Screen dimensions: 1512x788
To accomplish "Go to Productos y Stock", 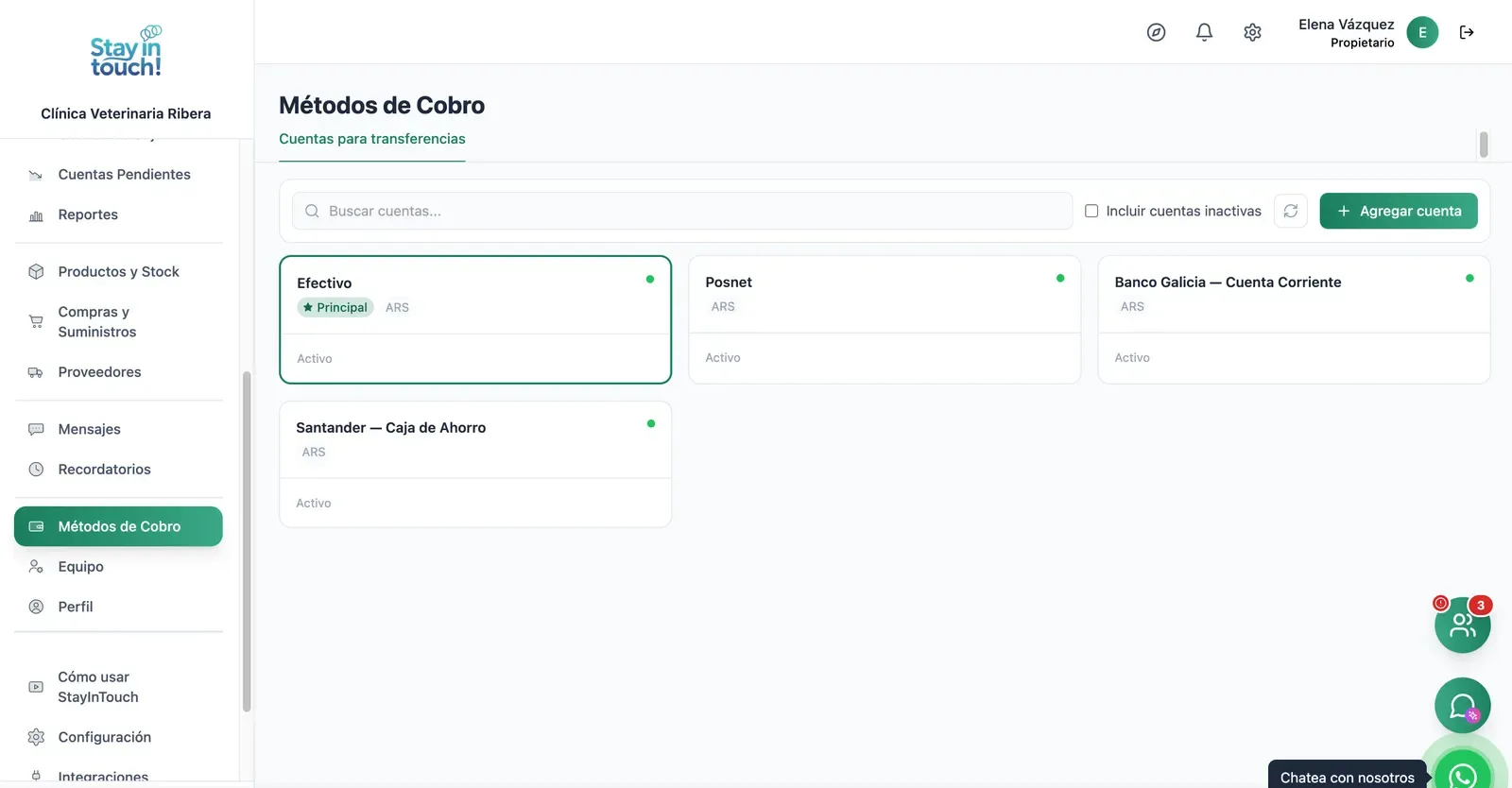I will pos(118,271).
